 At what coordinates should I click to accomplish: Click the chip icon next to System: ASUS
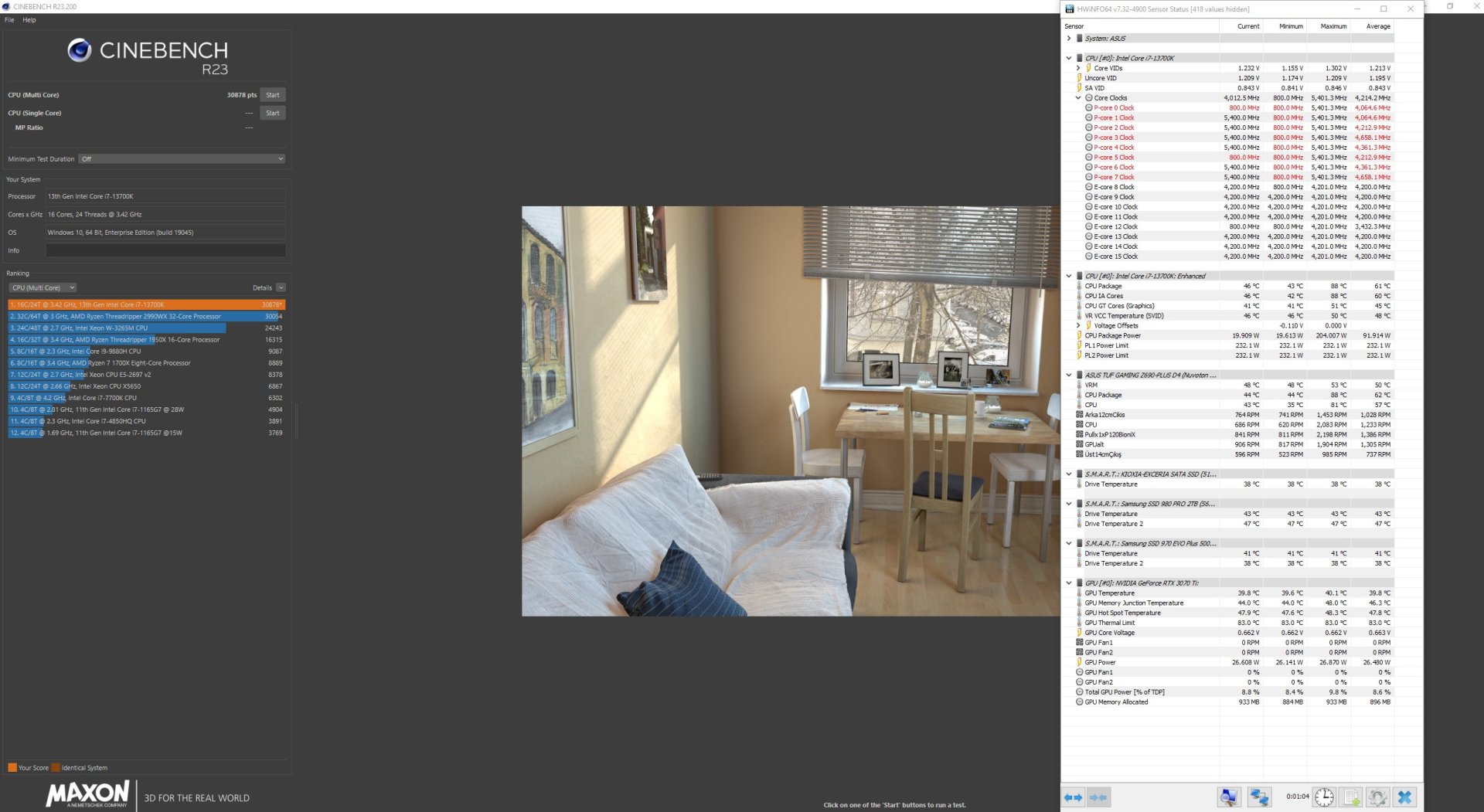point(1080,39)
